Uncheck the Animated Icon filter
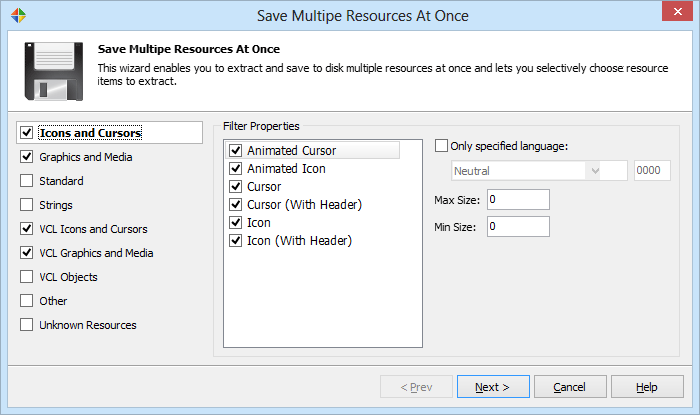This screenshot has width=700, height=415. 236,169
